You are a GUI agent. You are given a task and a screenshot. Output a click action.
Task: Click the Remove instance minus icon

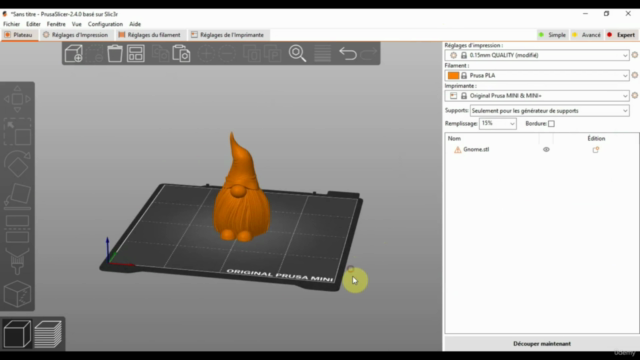(227, 53)
